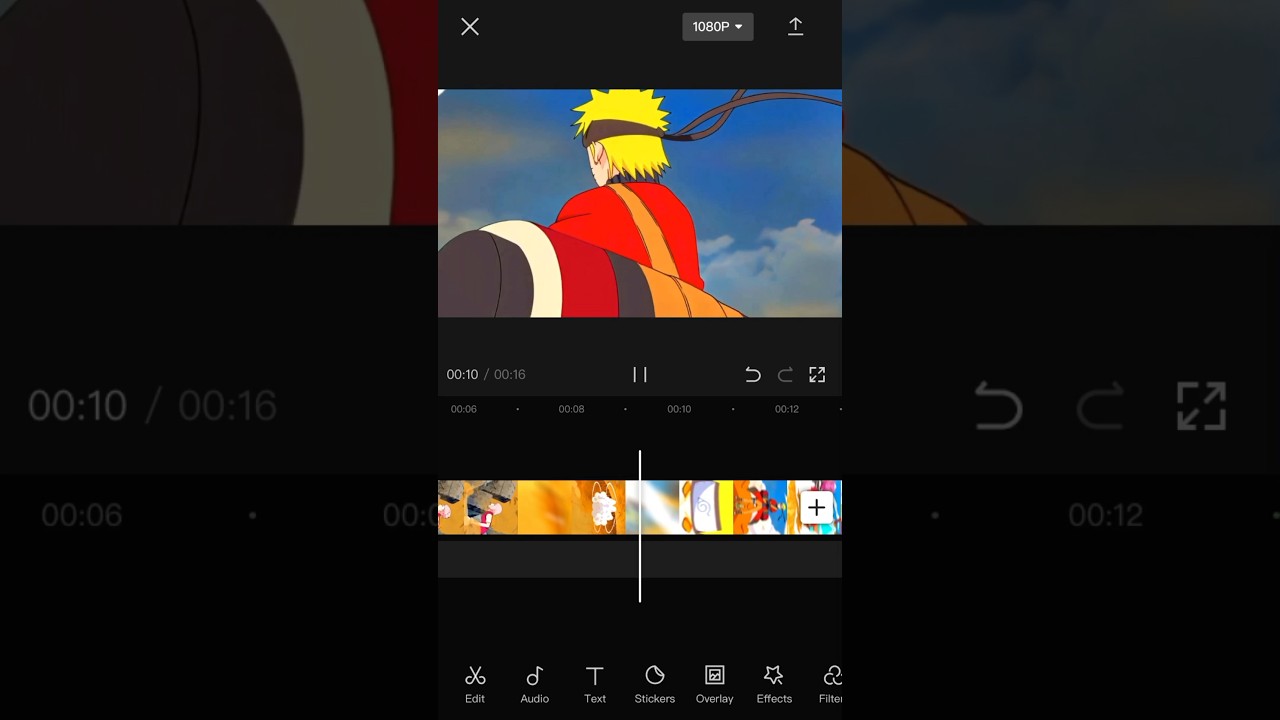Tap the export upload arrow icon
This screenshot has width=1280, height=720.
tap(795, 27)
